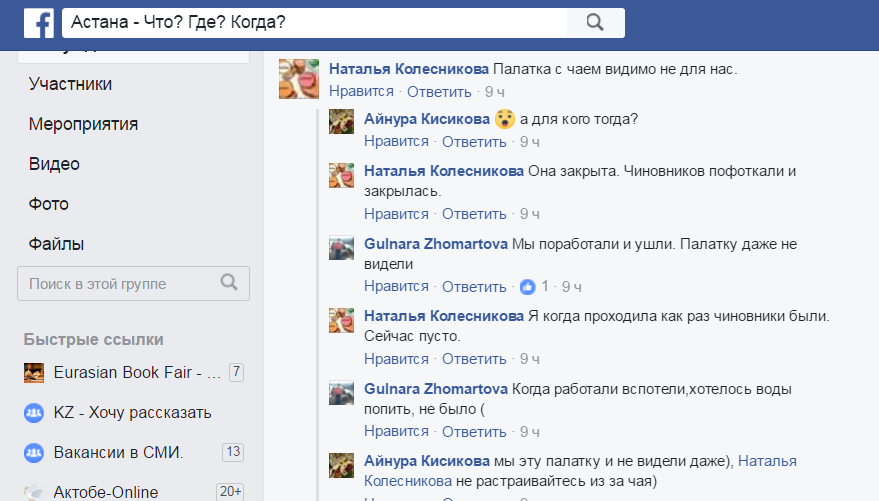The width and height of the screenshot is (879, 501).
Task: Click the top Facebook search field
Action: click(x=315, y=22)
